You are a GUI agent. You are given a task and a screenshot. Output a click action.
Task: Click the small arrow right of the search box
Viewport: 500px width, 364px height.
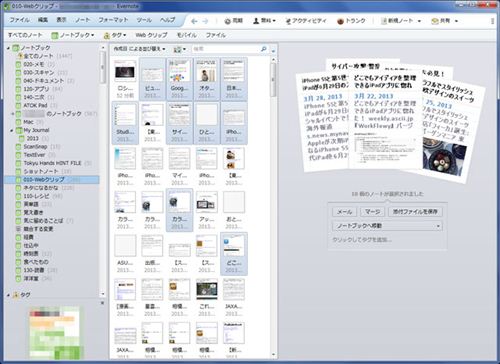click(273, 51)
